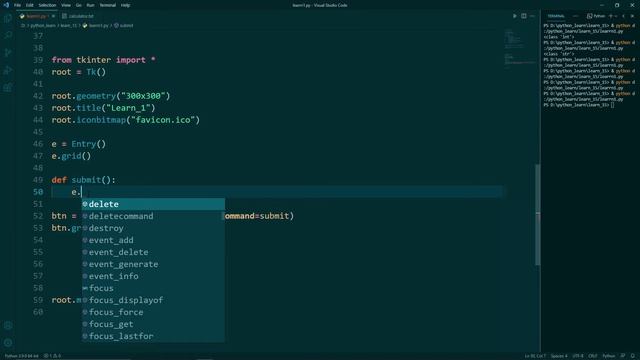The width and height of the screenshot is (640, 360).
Task: Click VS Code logo in title bar
Action: tap(6, 5)
